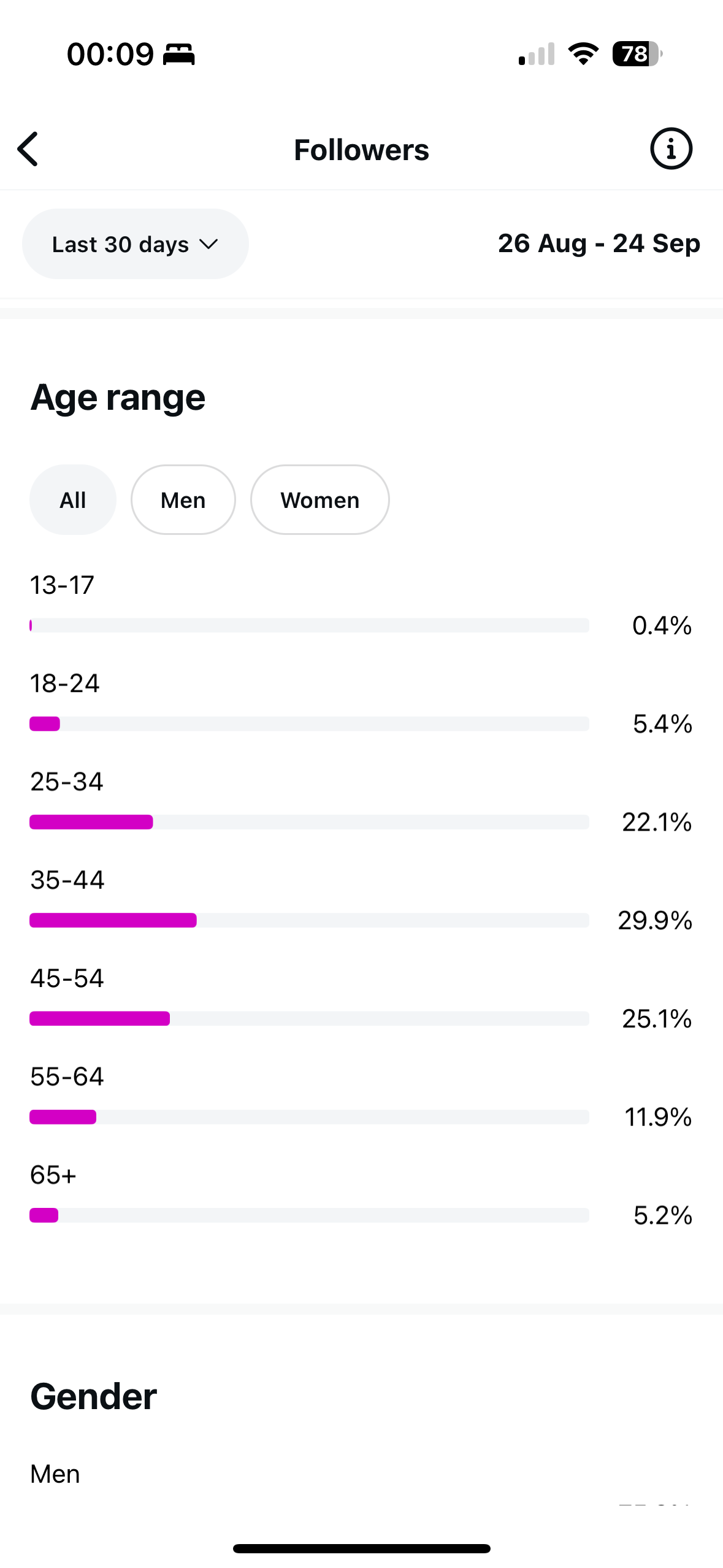Tap the Wi-Fi status icon
This screenshot has height=1568, width=723.
(x=583, y=54)
